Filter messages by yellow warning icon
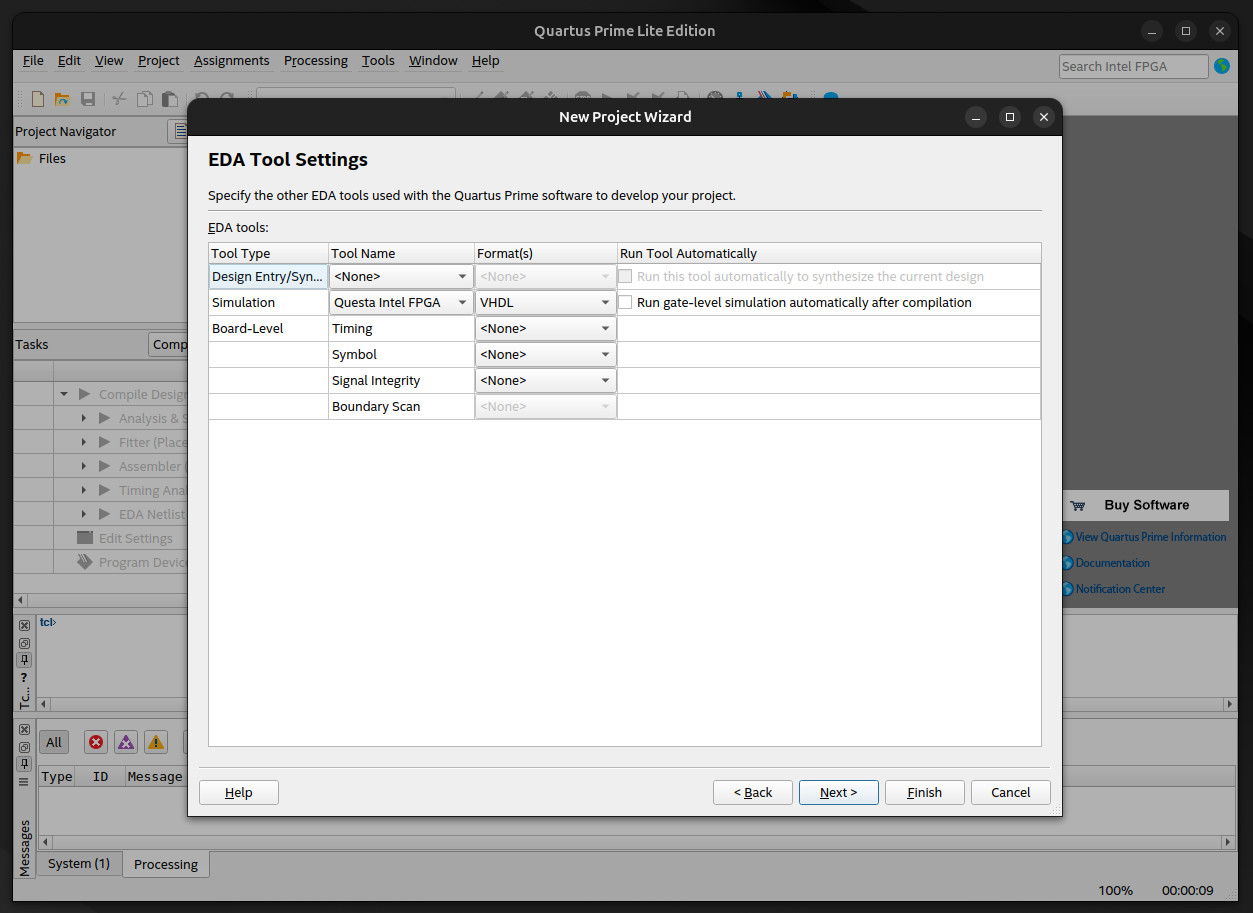 click(156, 742)
